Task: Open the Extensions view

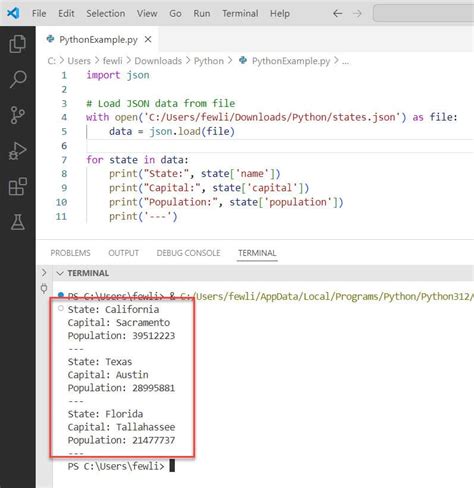Action: [17, 186]
